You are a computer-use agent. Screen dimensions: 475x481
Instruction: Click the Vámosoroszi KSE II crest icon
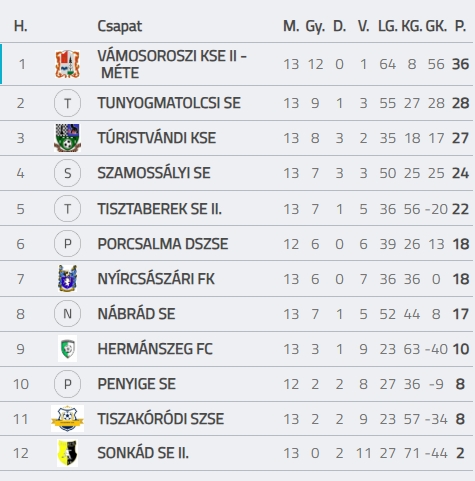coord(68,64)
